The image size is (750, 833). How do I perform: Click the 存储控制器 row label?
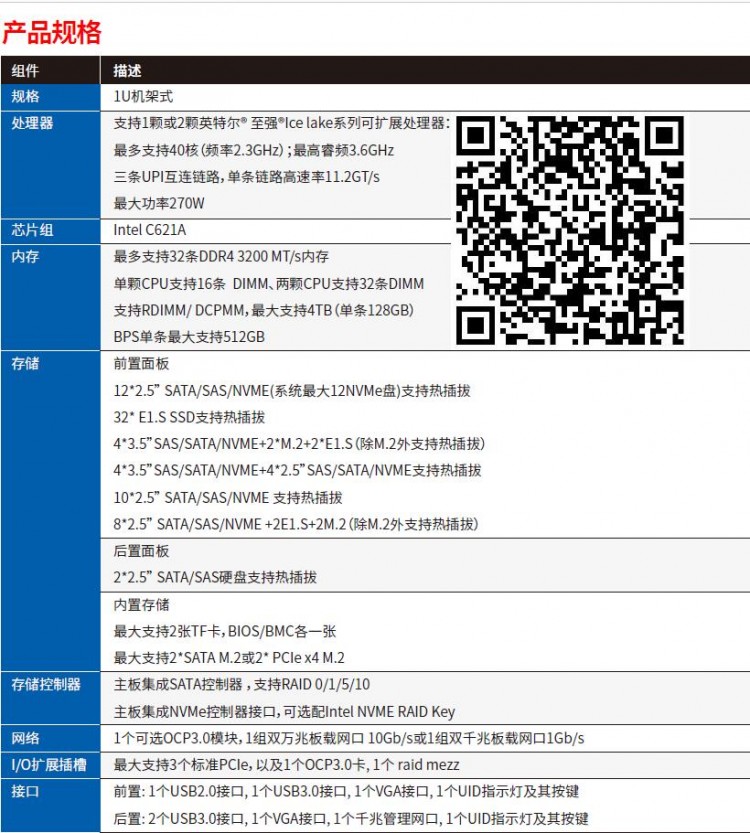(46, 685)
